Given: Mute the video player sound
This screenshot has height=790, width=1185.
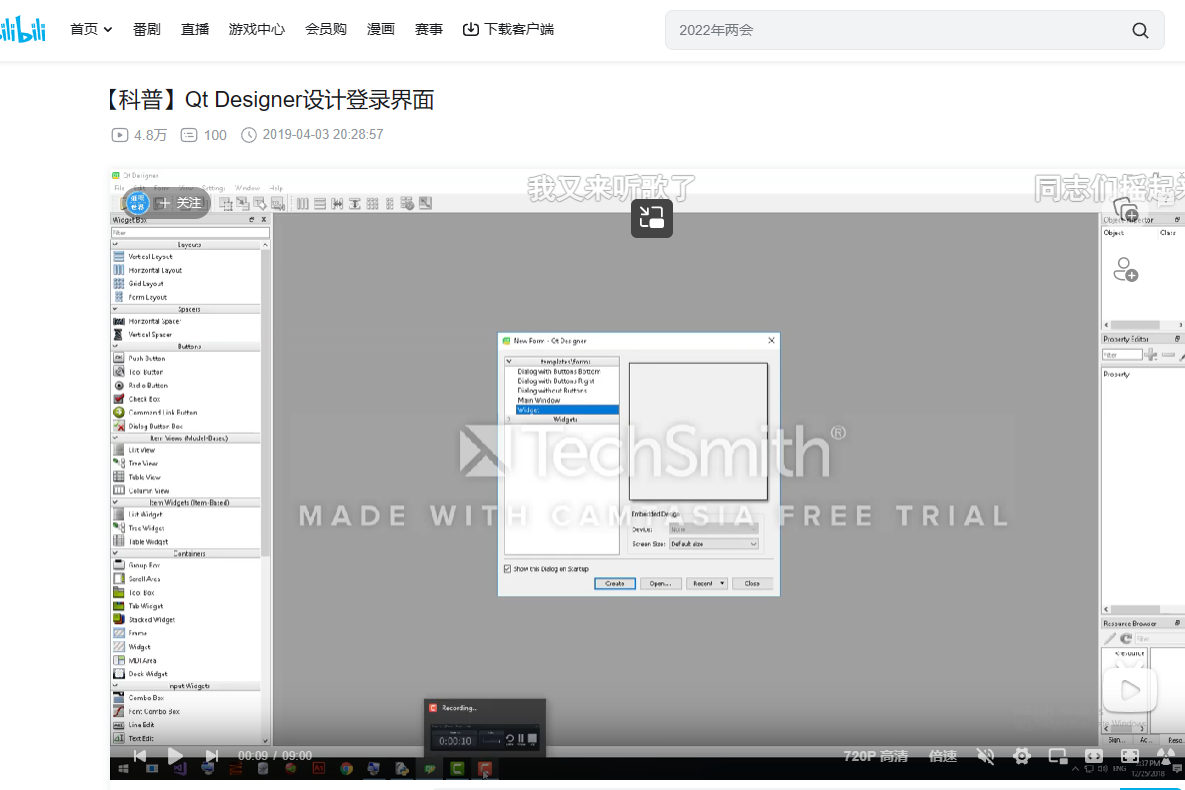Looking at the screenshot, I should coord(985,756).
